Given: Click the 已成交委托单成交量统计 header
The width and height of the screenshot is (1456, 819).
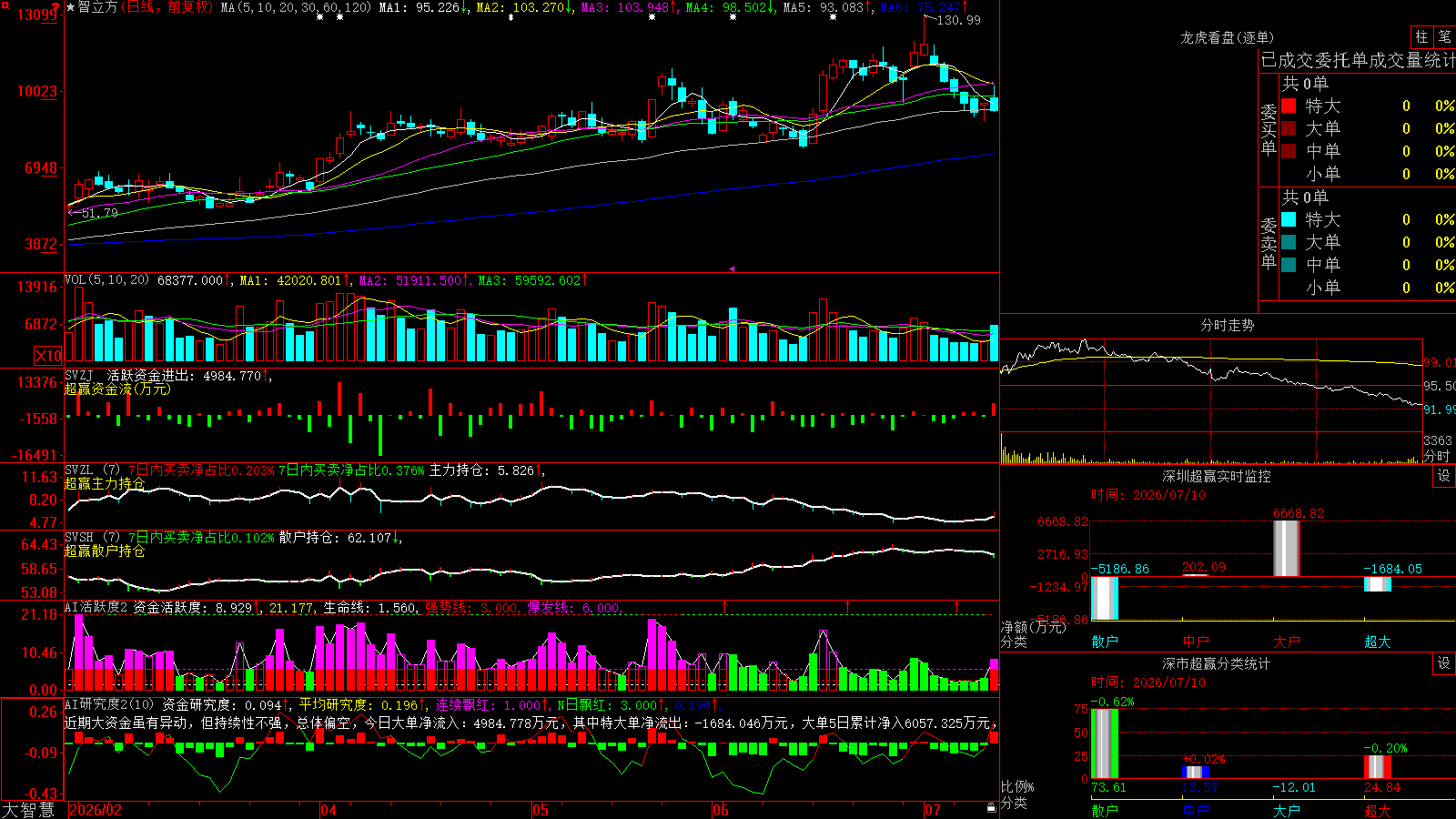Looking at the screenshot, I should 1358,60.
